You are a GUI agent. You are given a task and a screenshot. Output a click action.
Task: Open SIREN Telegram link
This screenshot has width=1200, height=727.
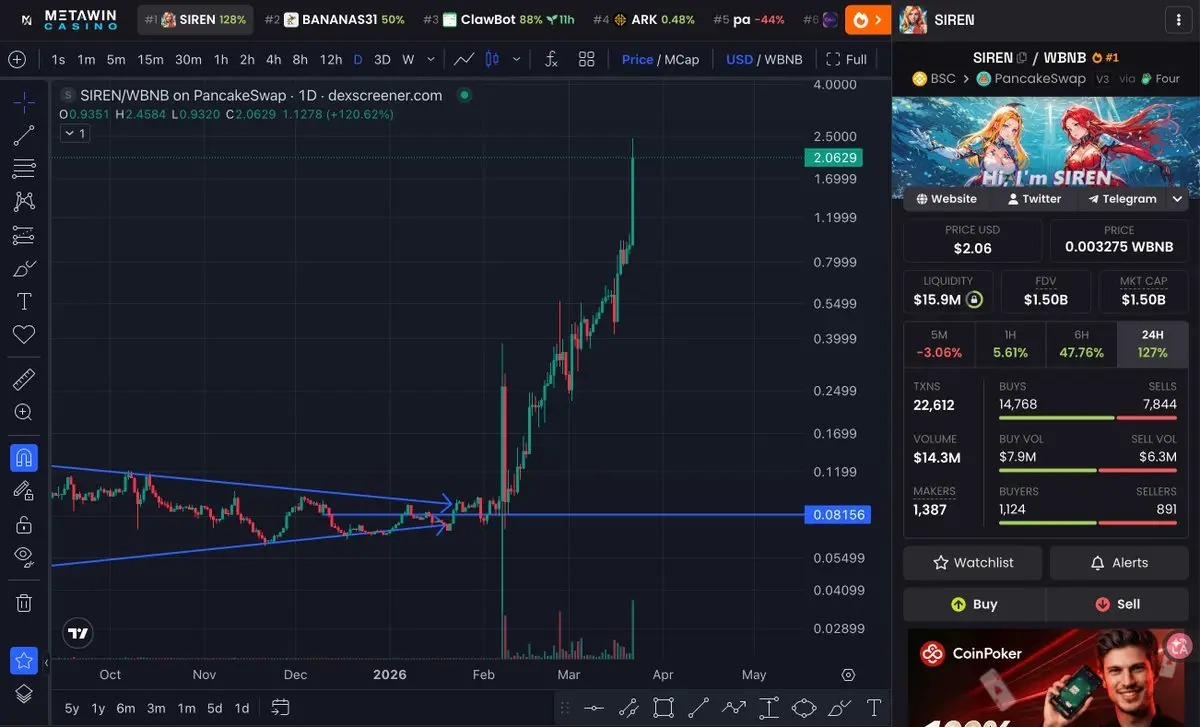[1122, 199]
